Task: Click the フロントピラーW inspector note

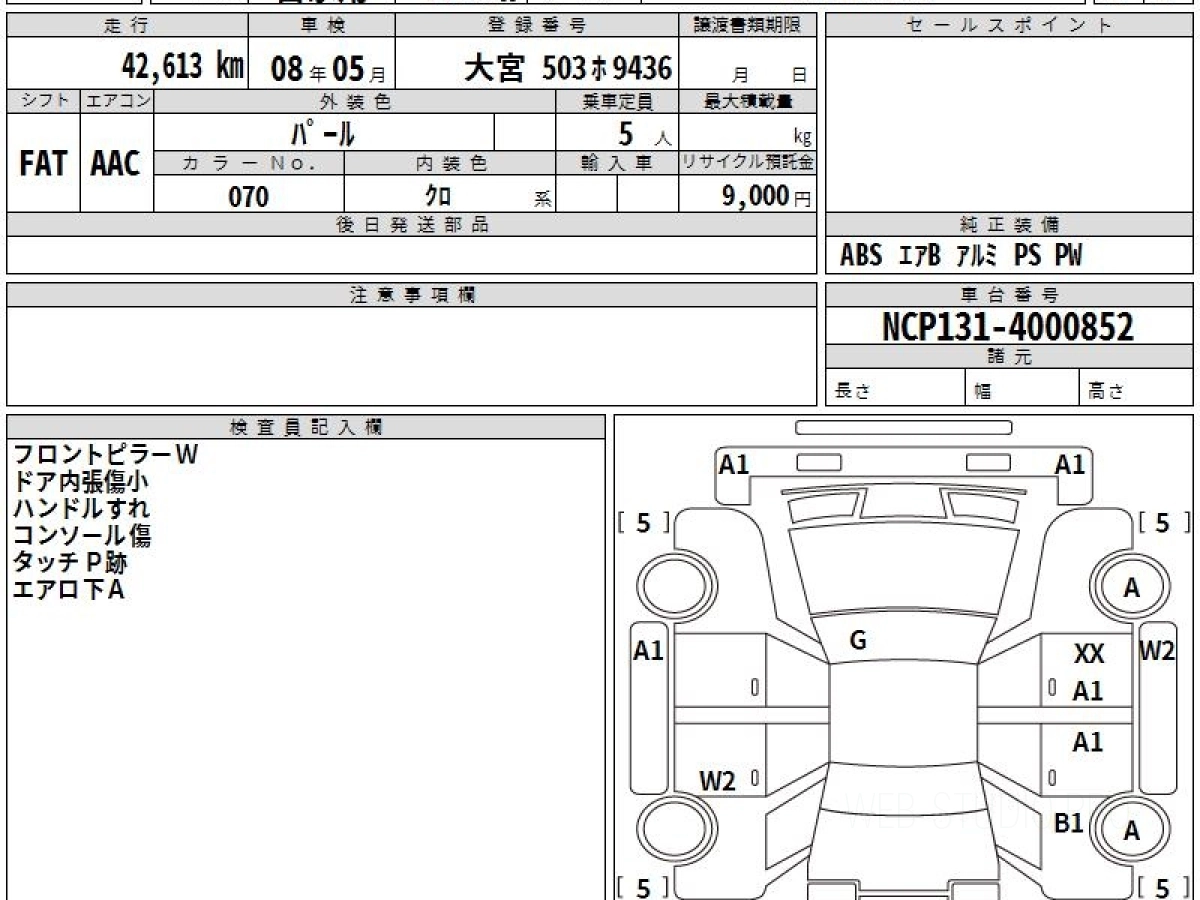Action: click(x=105, y=454)
